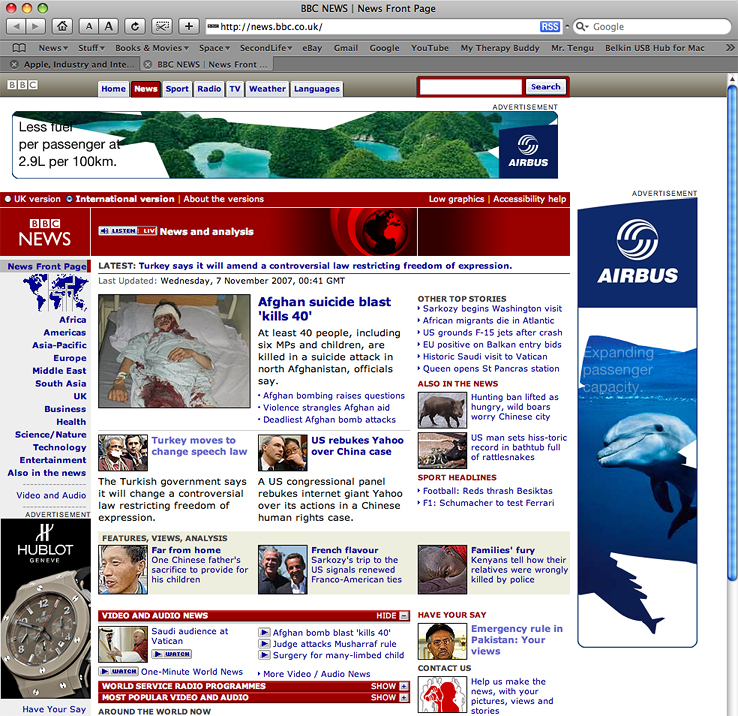Play Judge attacks Musharraf rule video
The width and height of the screenshot is (738, 716).
(265, 644)
